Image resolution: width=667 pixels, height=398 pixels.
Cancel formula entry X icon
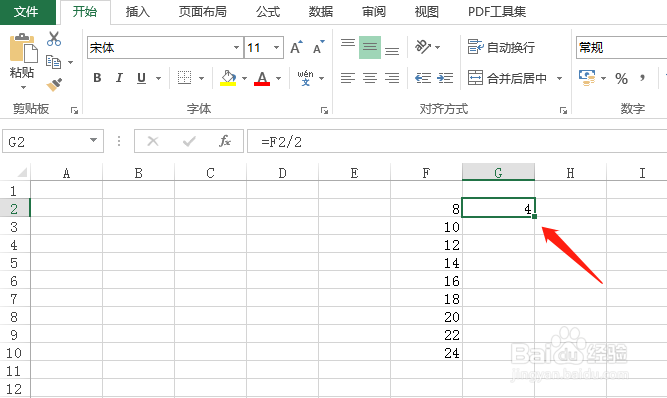click(153, 141)
